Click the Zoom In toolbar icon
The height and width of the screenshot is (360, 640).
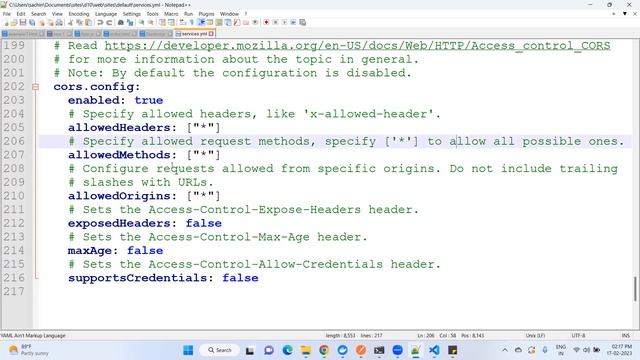pyautogui.click(x=141, y=22)
